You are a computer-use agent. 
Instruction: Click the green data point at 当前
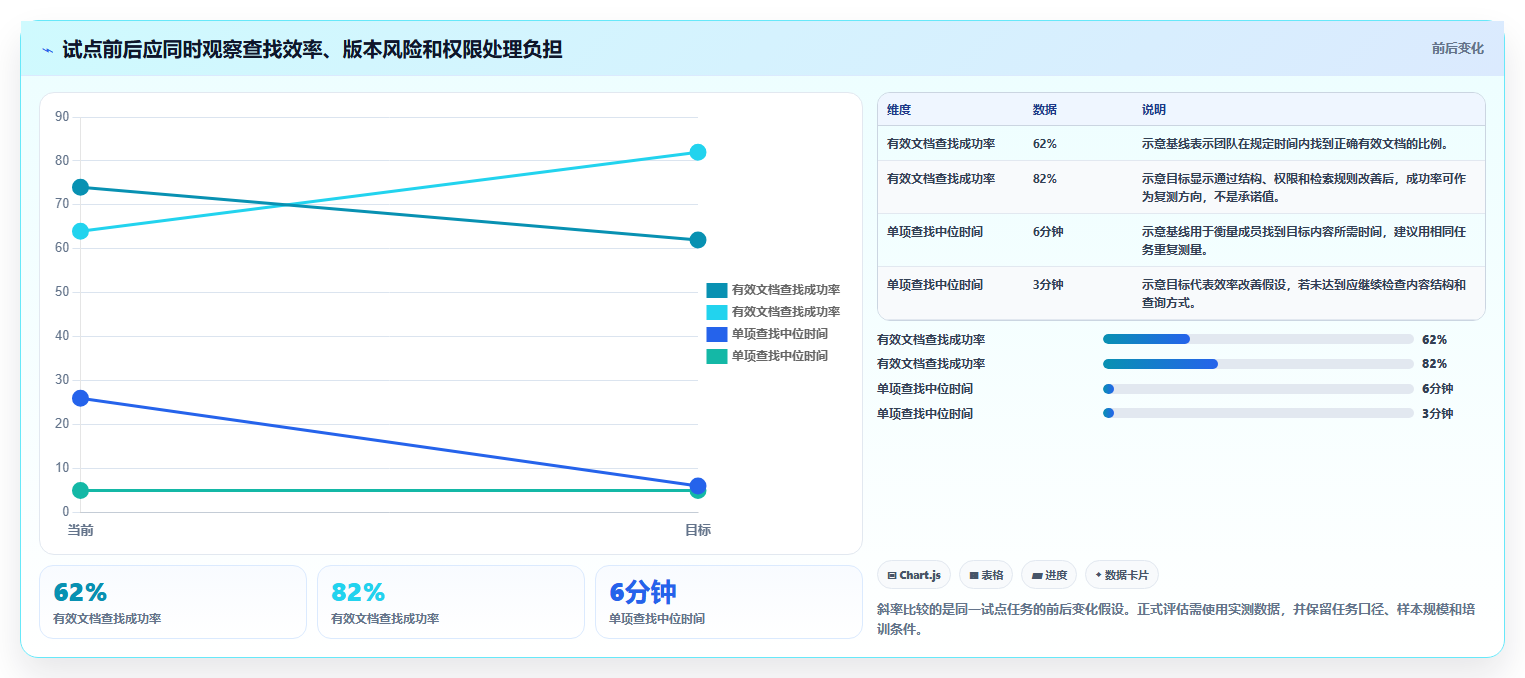click(x=81, y=490)
